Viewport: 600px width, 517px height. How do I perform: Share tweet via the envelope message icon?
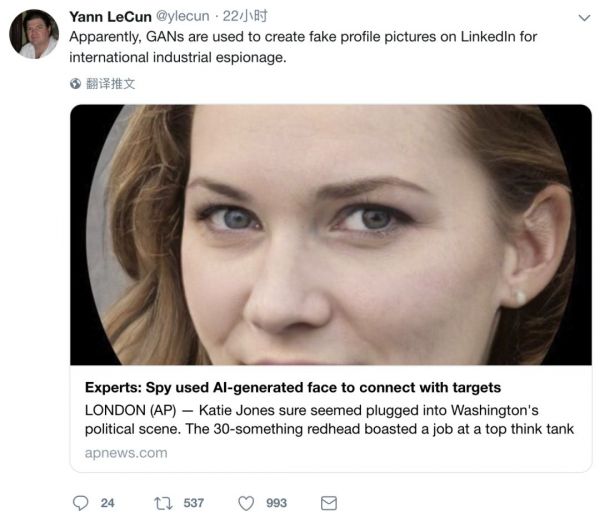tap(328, 502)
